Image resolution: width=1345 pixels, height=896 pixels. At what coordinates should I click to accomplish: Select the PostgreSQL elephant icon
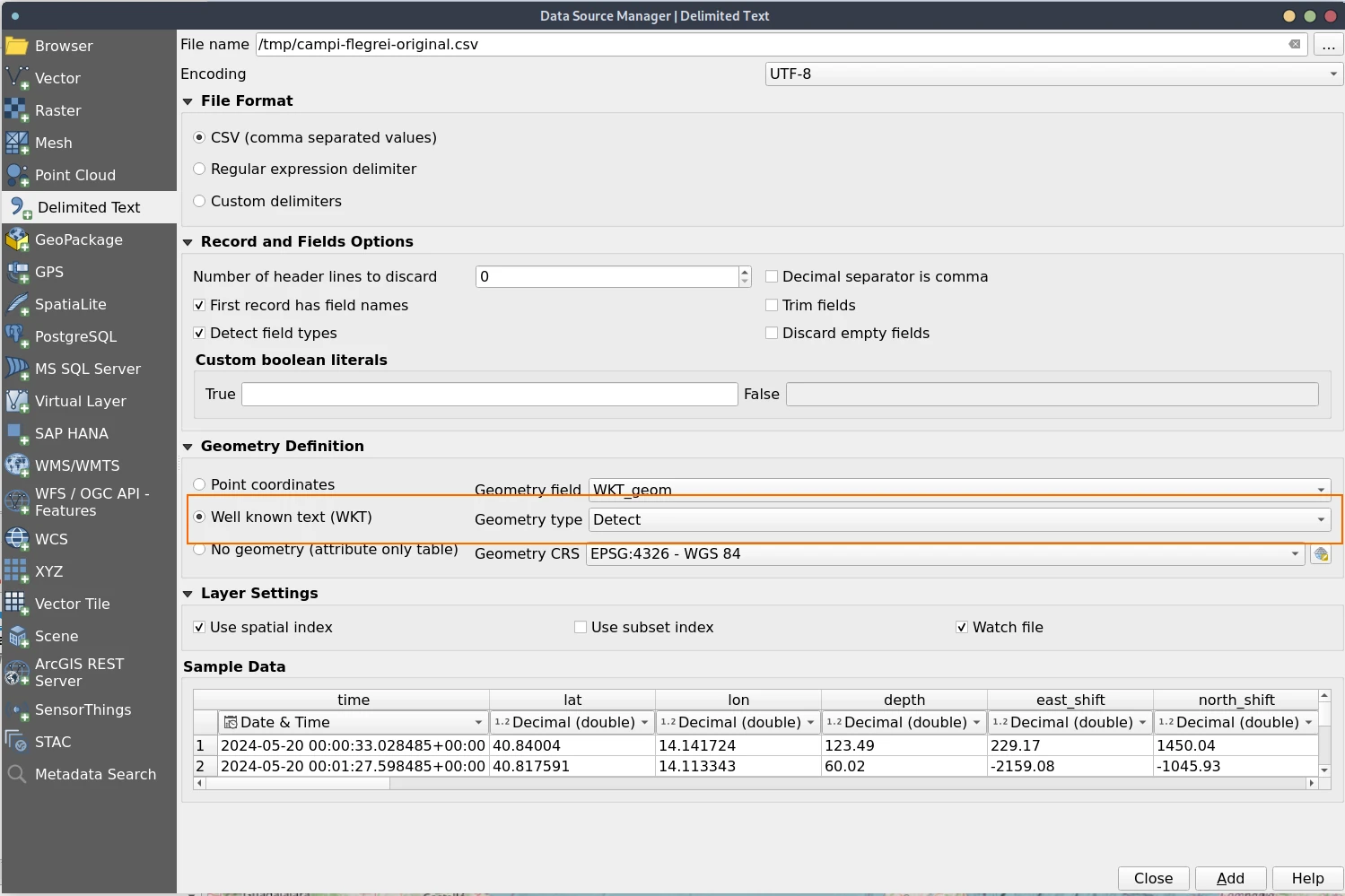click(17, 336)
